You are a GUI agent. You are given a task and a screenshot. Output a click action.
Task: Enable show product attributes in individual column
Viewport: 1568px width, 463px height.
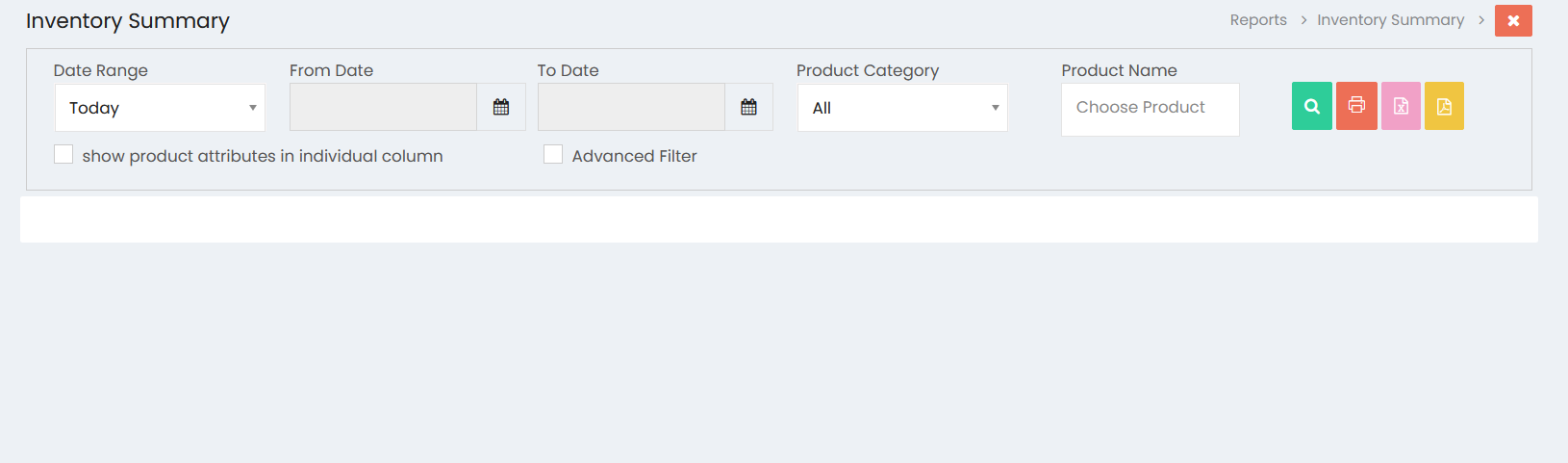pos(63,154)
